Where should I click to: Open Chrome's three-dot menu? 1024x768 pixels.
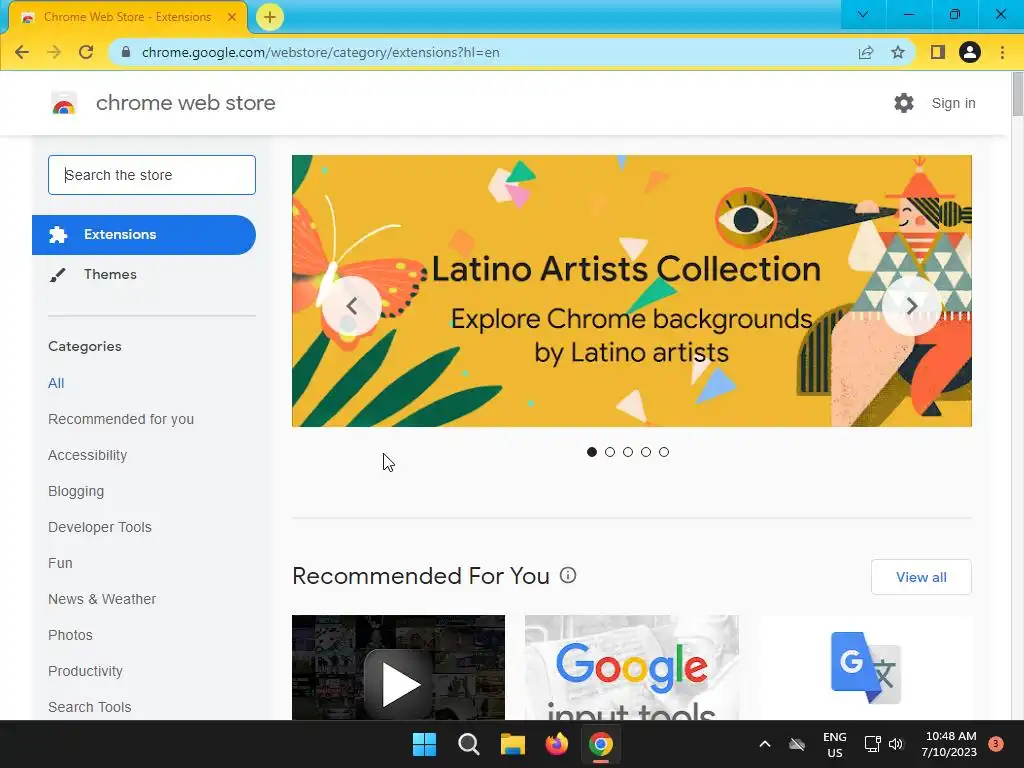point(1002,52)
